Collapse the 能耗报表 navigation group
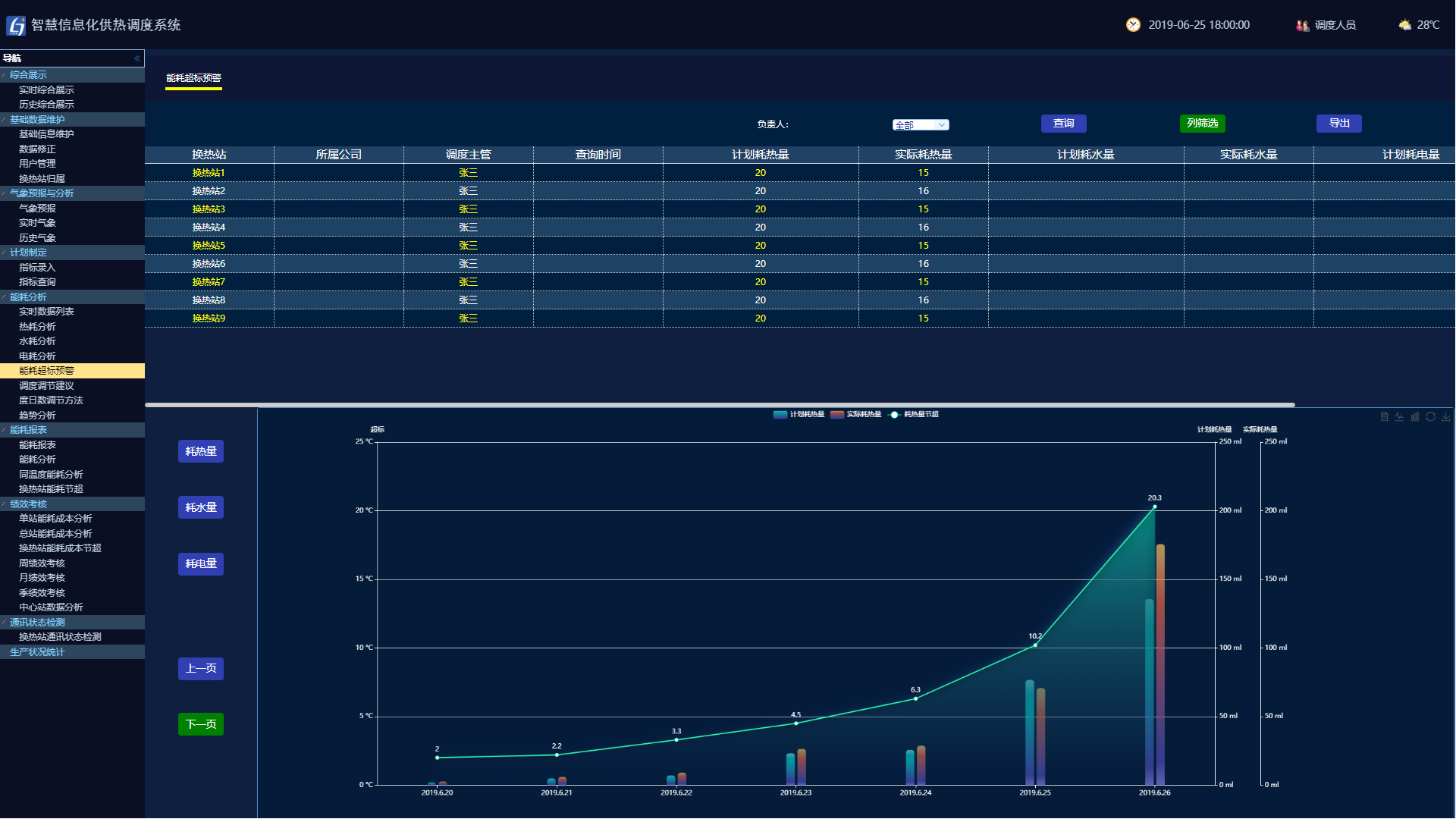Screen dimensions: 1456x819 point(72,430)
